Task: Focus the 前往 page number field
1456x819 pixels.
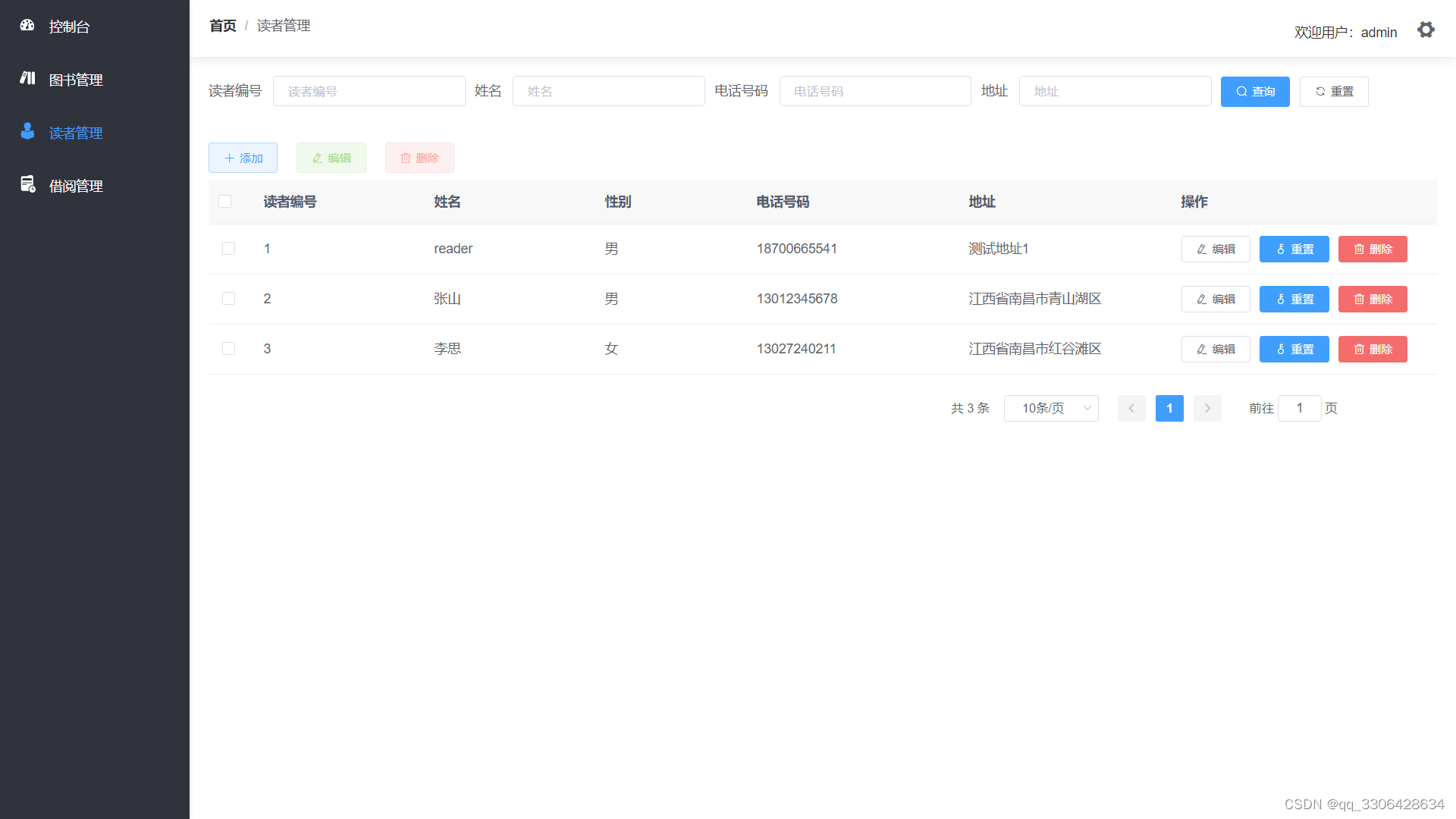Action: 1300,408
